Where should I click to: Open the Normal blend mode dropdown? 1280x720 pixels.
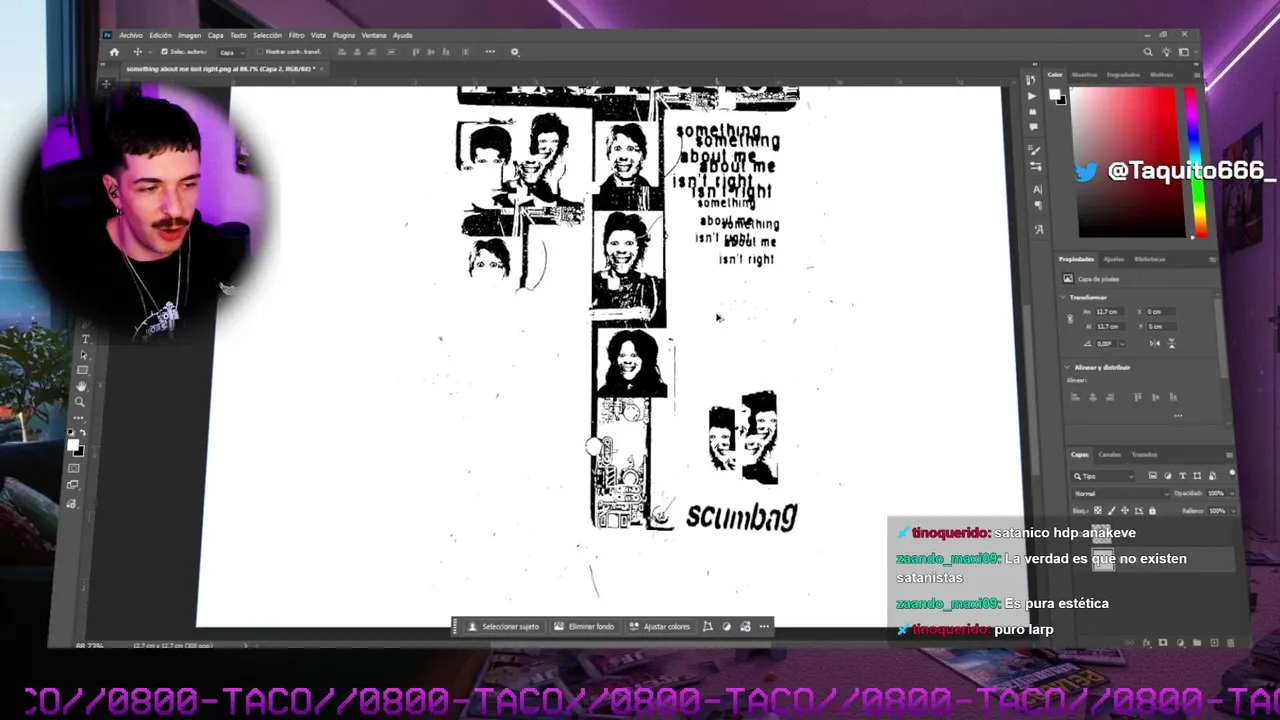[1121, 494]
